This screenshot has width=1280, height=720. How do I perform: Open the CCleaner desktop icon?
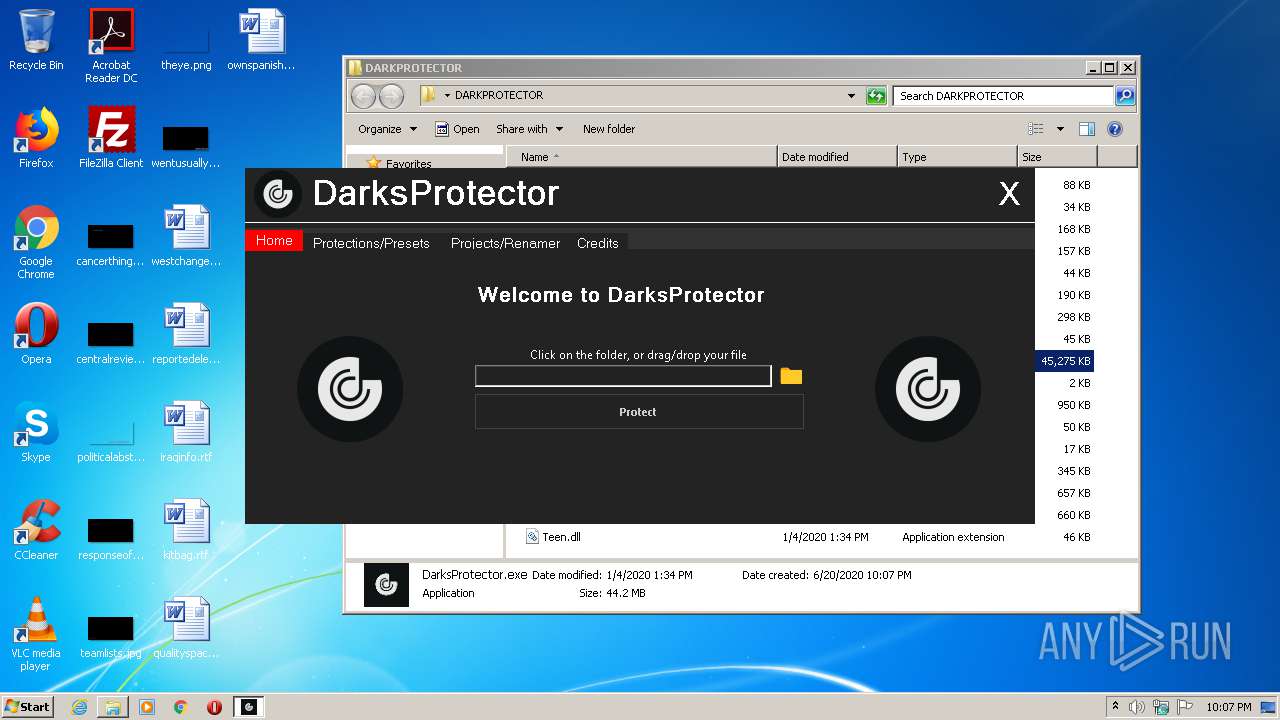coord(36,530)
